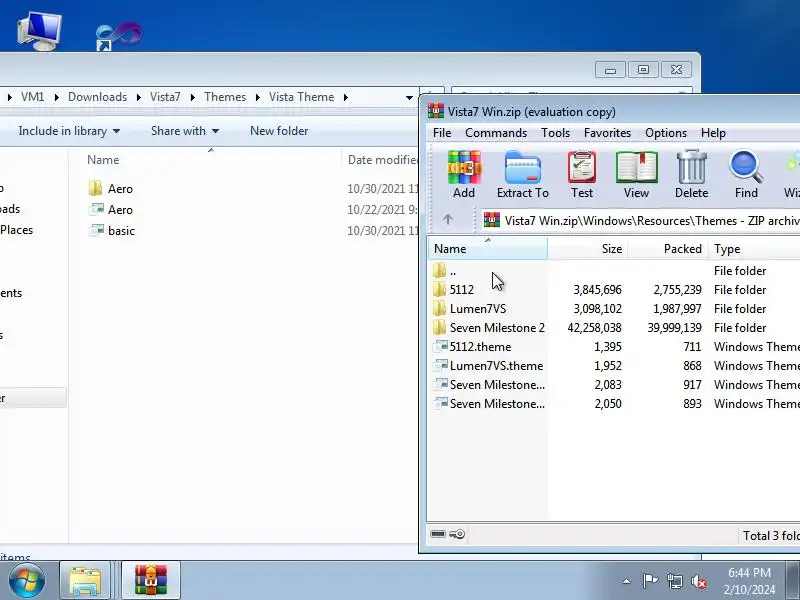Expand arrow after Vista Theme breadcrumb

coord(346,97)
